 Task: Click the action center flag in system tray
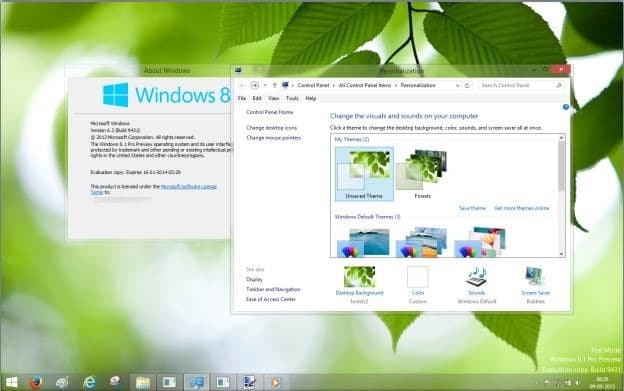(x=548, y=382)
